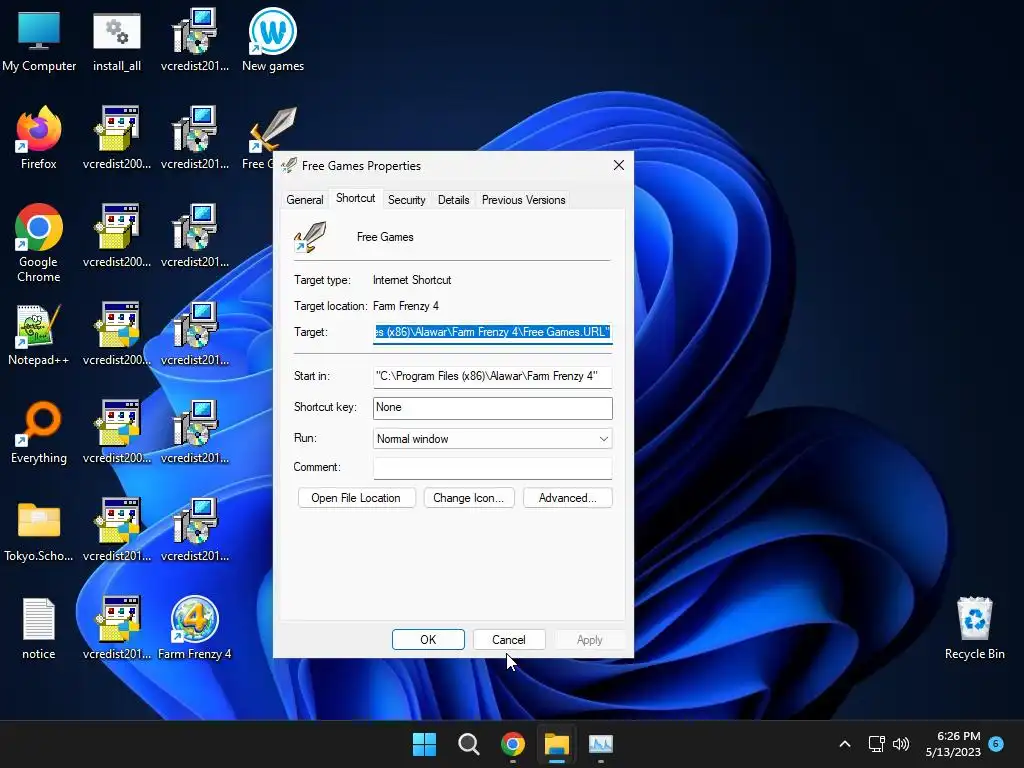Open the Details tab
1024x768 pixels.
pos(453,200)
